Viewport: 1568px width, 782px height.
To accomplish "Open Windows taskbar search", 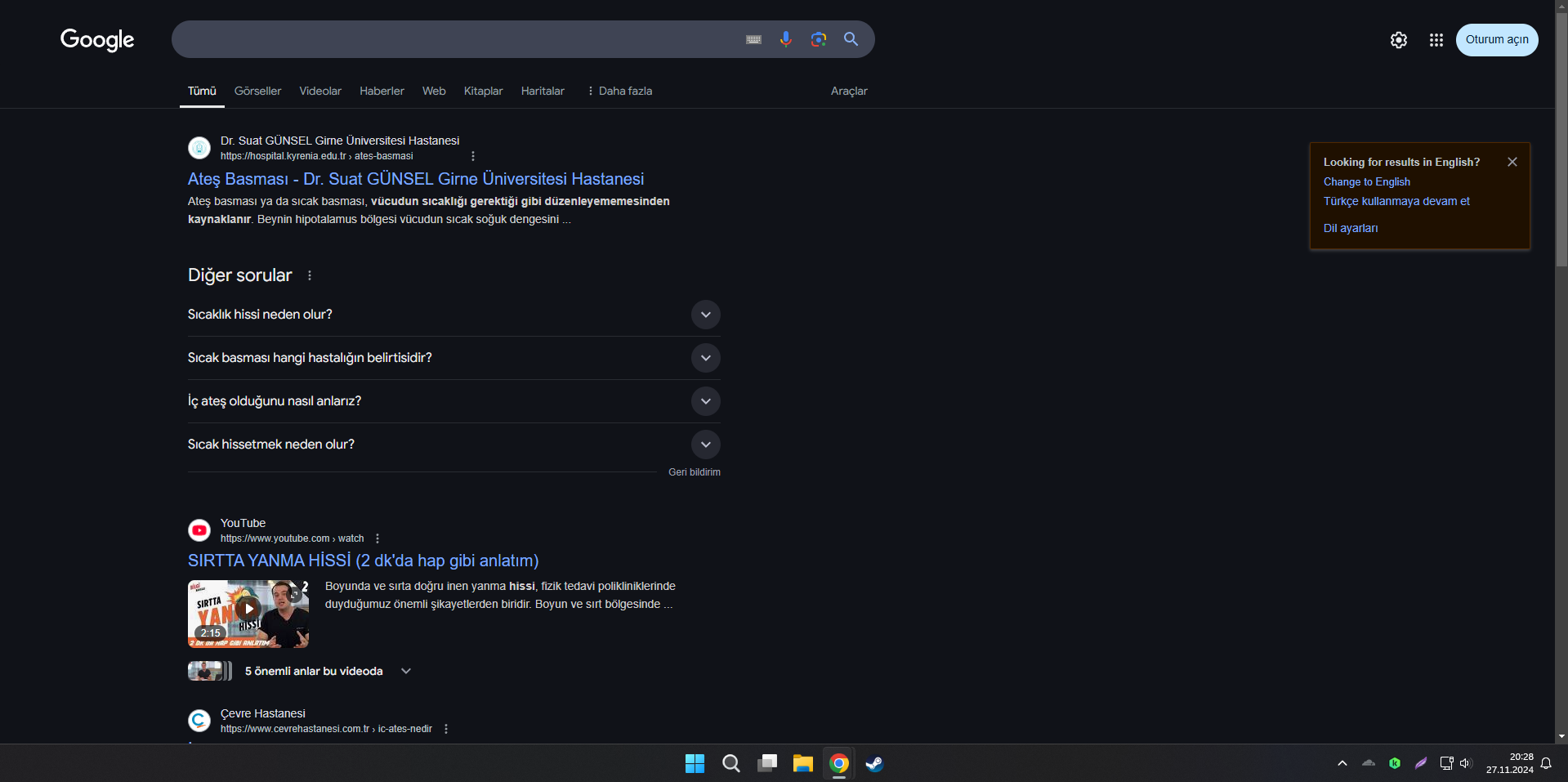I will pyautogui.click(x=731, y=763).
